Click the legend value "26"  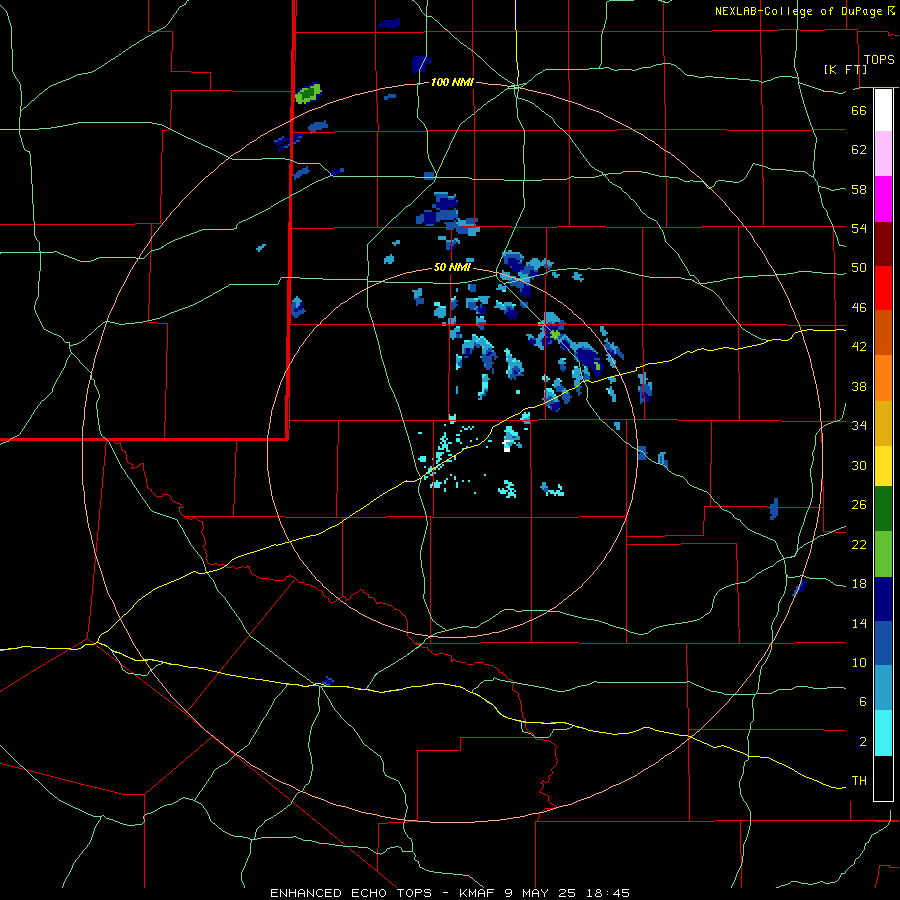[x=859, y=505]
